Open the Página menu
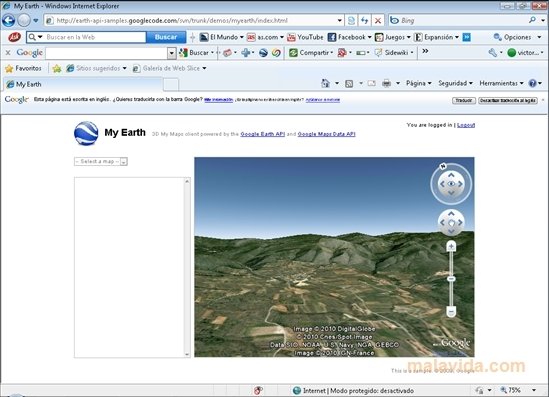The height and width of the screenshot is (397, 549). click(x=418, y=83)
